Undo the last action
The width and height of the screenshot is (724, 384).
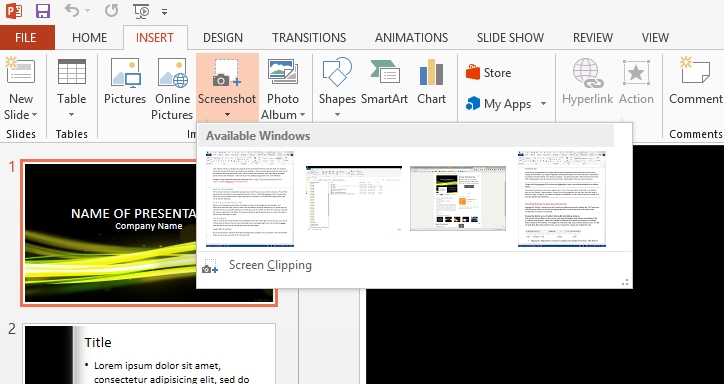click(72, 10)
